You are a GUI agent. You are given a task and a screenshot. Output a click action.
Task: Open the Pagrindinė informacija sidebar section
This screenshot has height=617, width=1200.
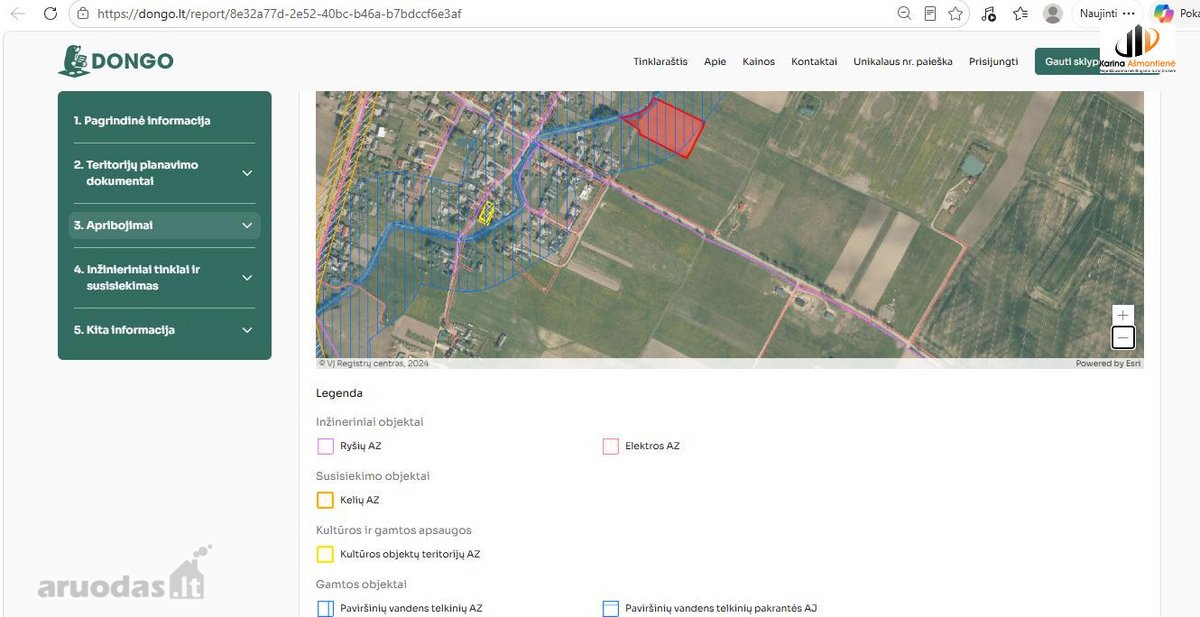142,121
